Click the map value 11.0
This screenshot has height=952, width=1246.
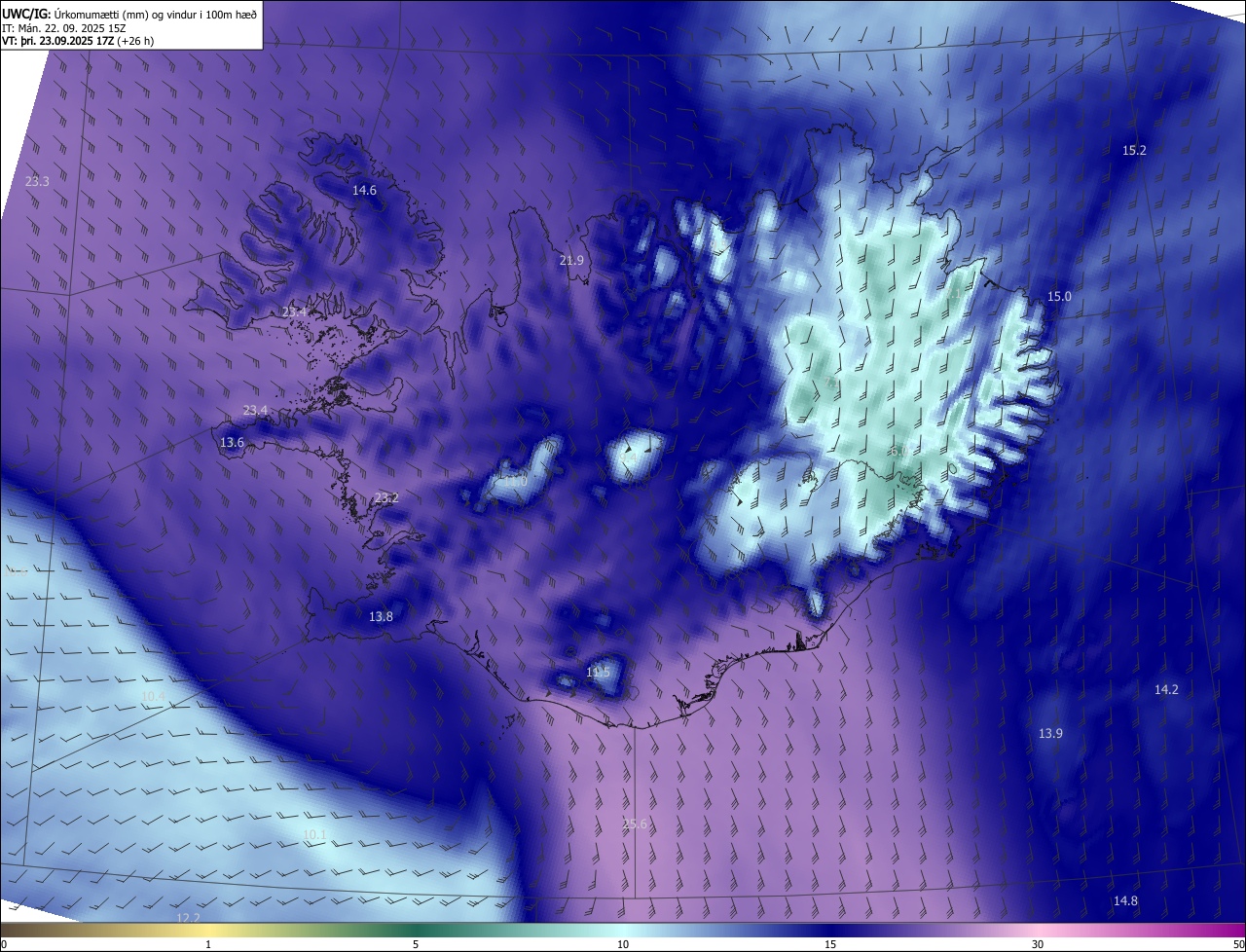point(514,481)
